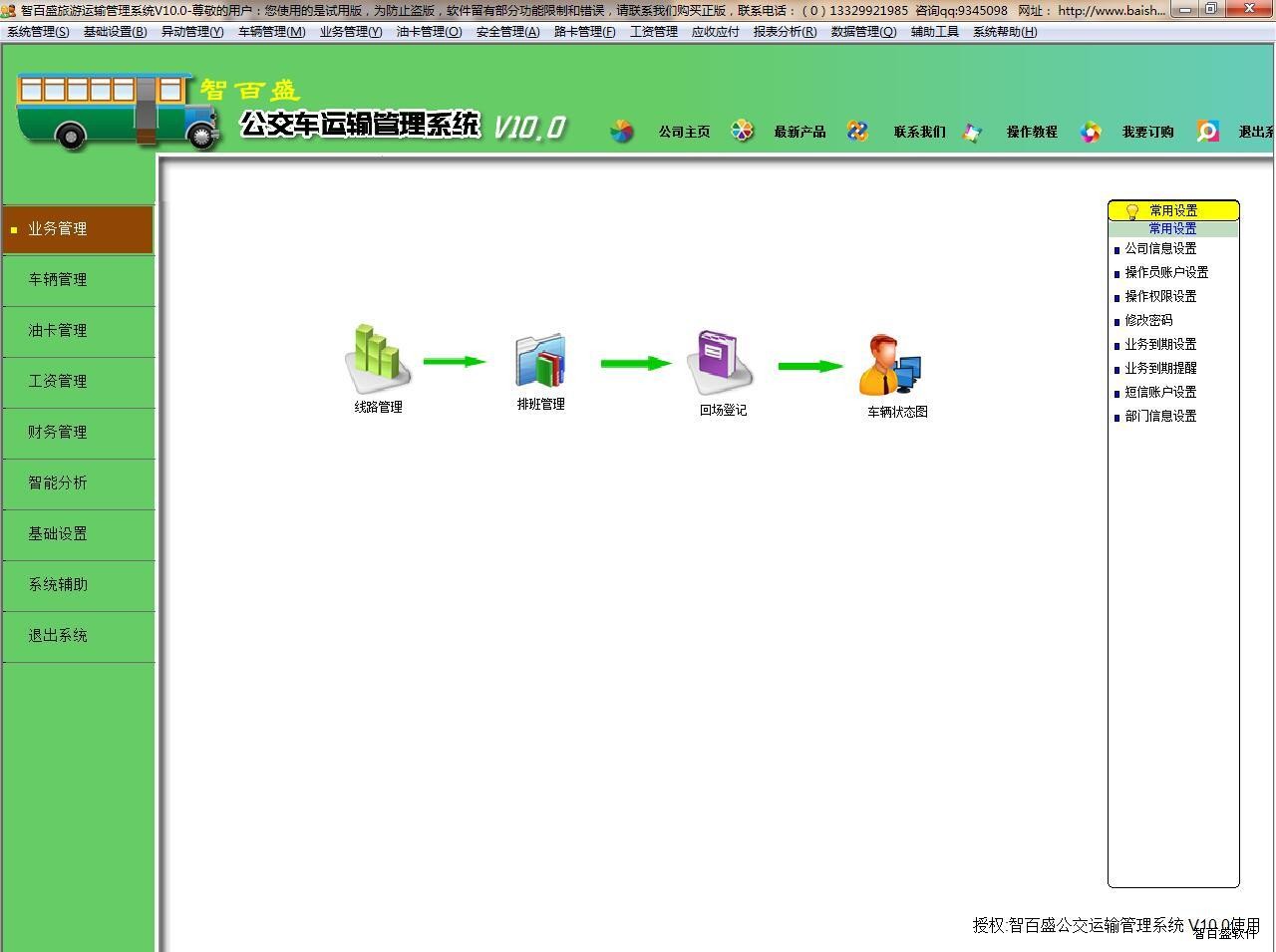
Task: Open the 基础设置(B) menu
Action: [x=115, y=32]
